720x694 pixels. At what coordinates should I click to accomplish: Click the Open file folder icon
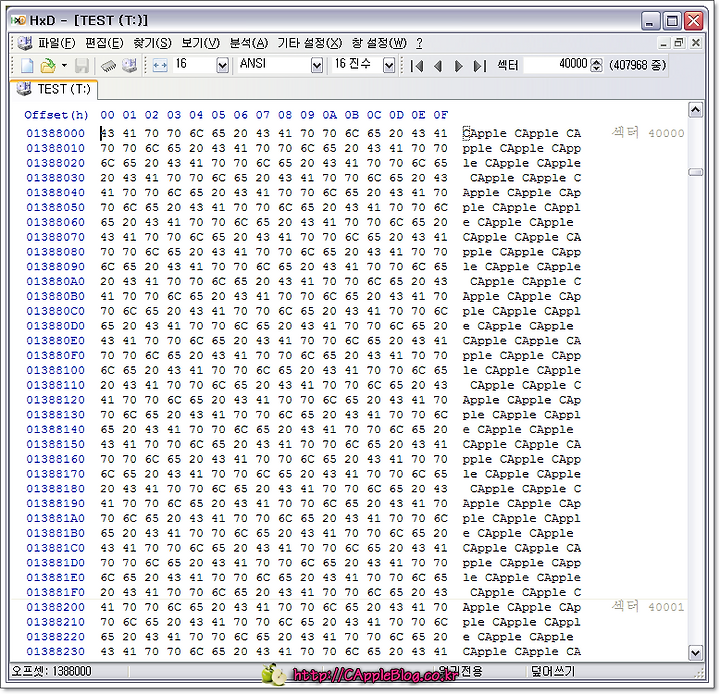click(x=48, y=66)
